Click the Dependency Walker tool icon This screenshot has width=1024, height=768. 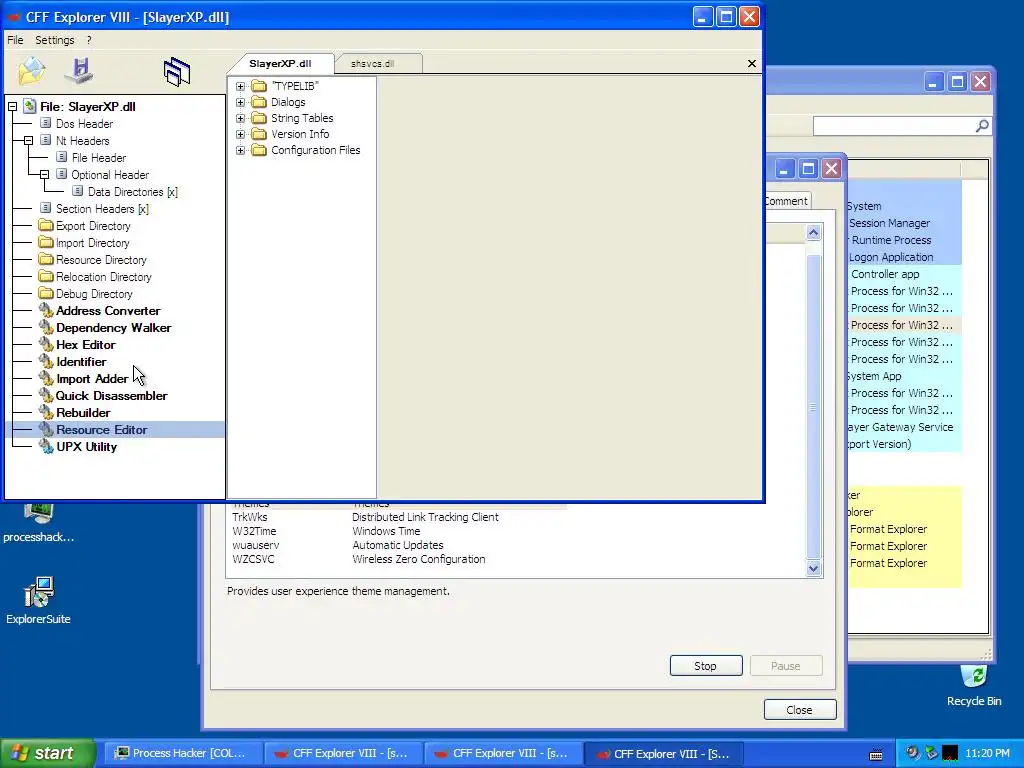tap(46, 327)
